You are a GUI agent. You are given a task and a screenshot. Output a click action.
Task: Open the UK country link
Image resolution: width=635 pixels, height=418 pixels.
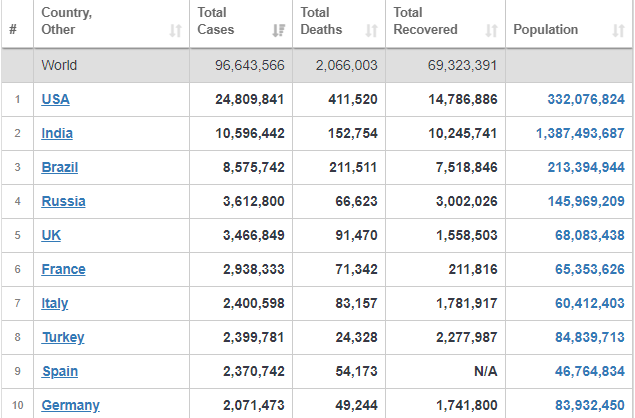click(x=51, y=235)
